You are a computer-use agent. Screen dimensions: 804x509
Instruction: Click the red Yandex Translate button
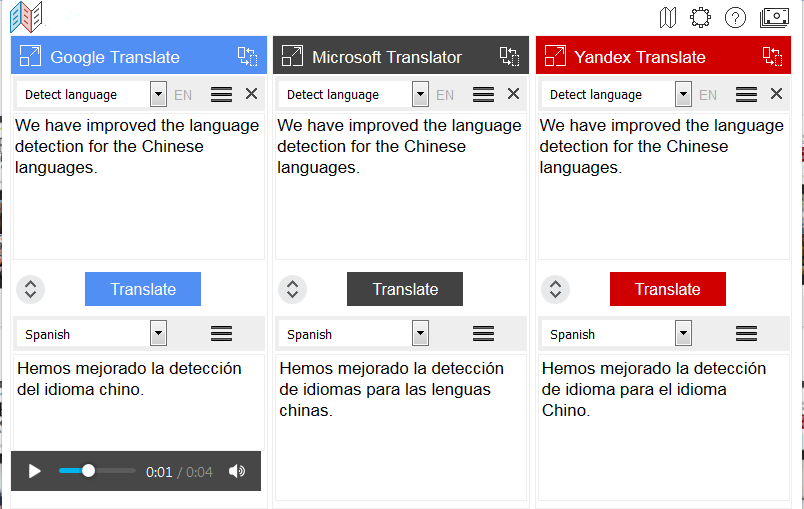click(x=668, y=289)
